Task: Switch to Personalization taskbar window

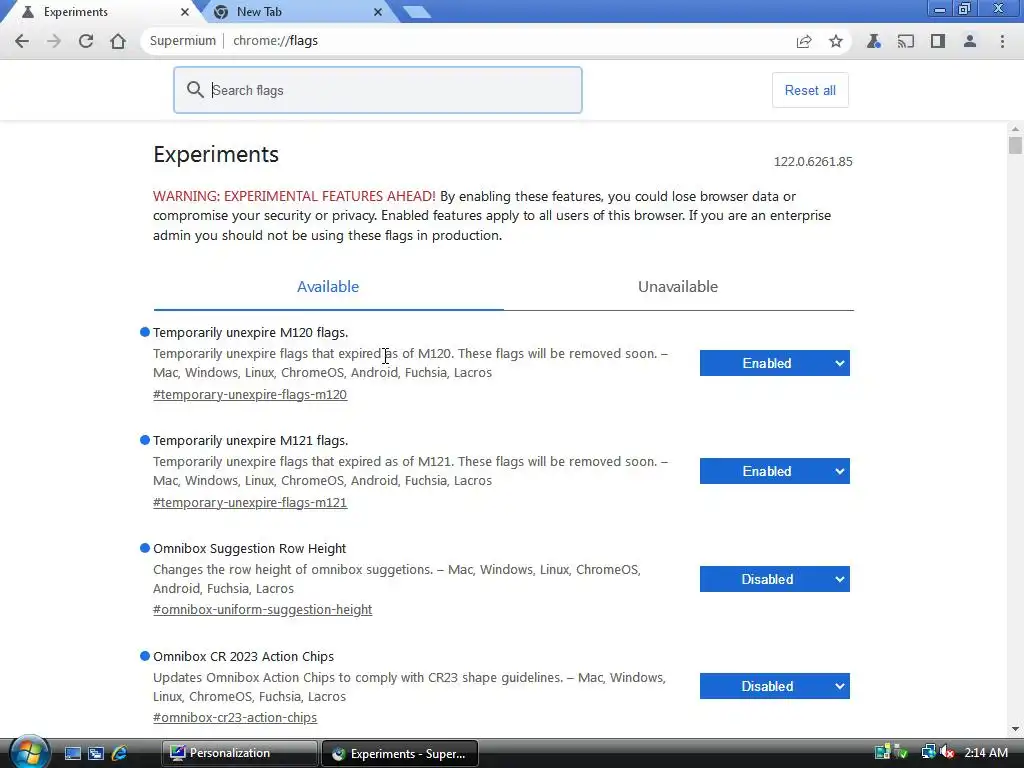Action: (239, 753)
